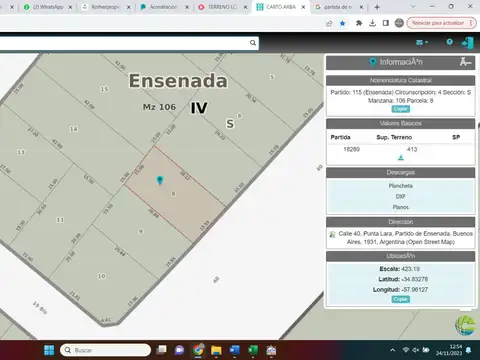The width and height of the screenshot is (480, 360).
Task: Click the bookmark star icon
Action: pos(342,23)
